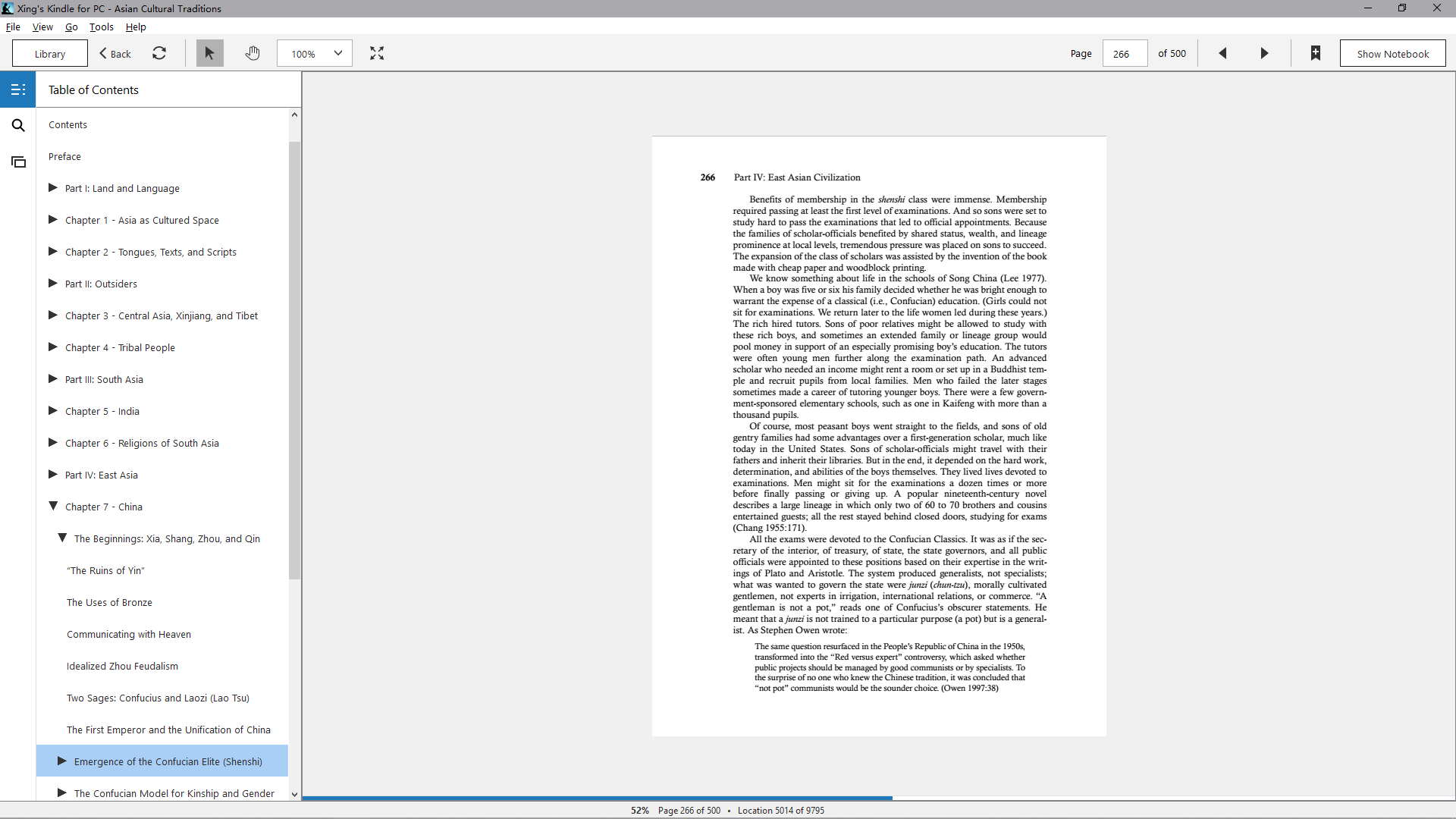1456x819 pixels.
Task: Bookmark this page
Action: pos(1316,53)
